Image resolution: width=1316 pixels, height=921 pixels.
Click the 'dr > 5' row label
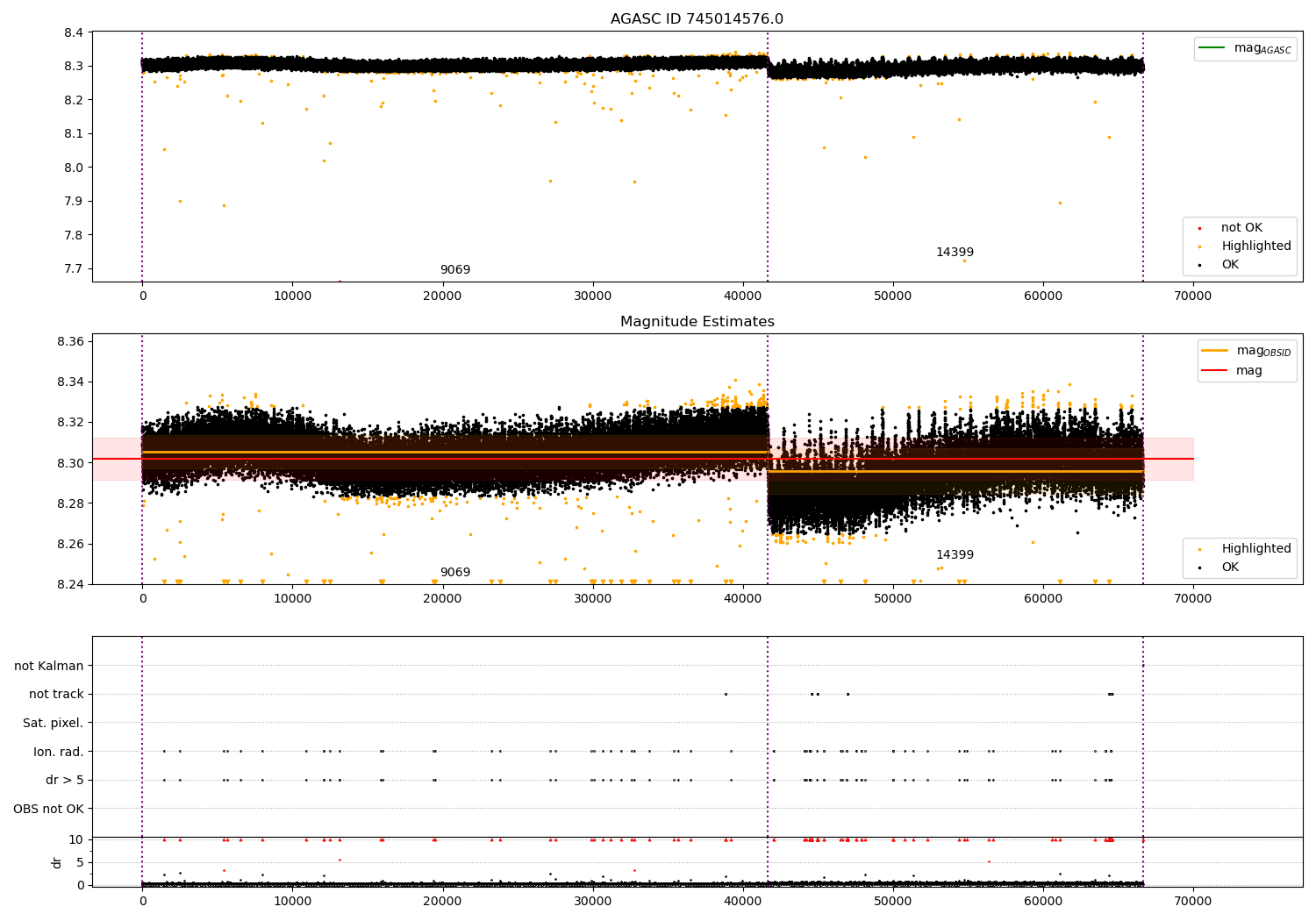(65, 780)
